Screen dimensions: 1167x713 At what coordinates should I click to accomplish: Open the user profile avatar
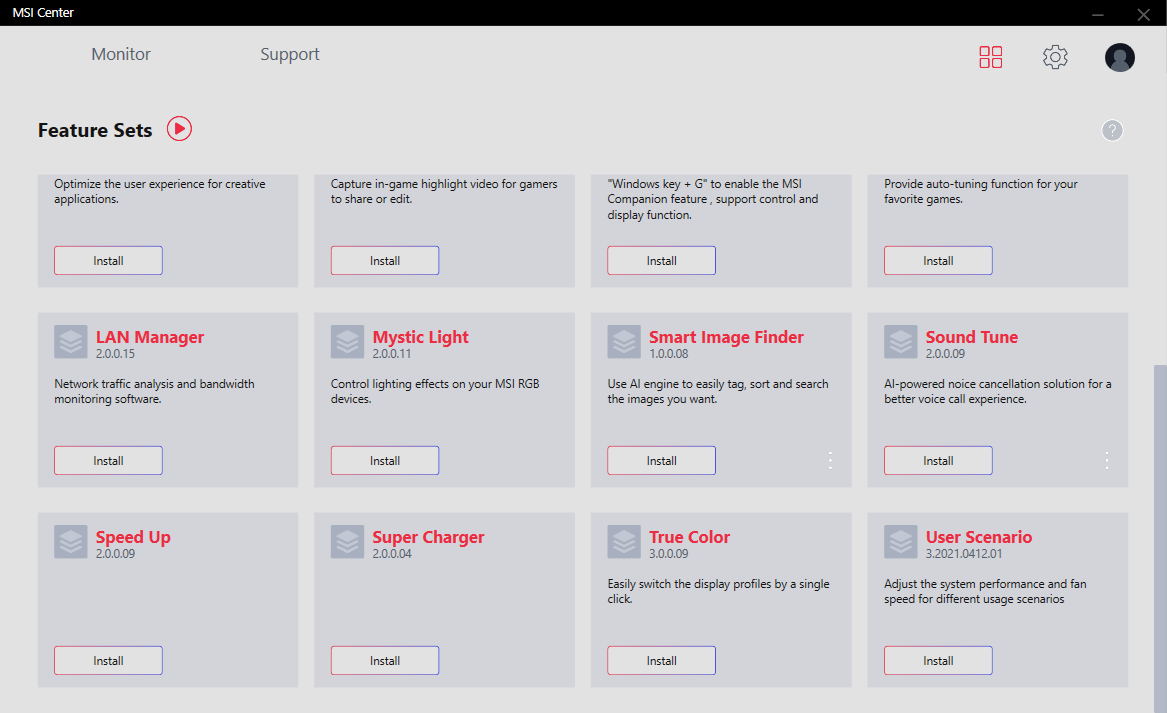(x=1119, y=57)
